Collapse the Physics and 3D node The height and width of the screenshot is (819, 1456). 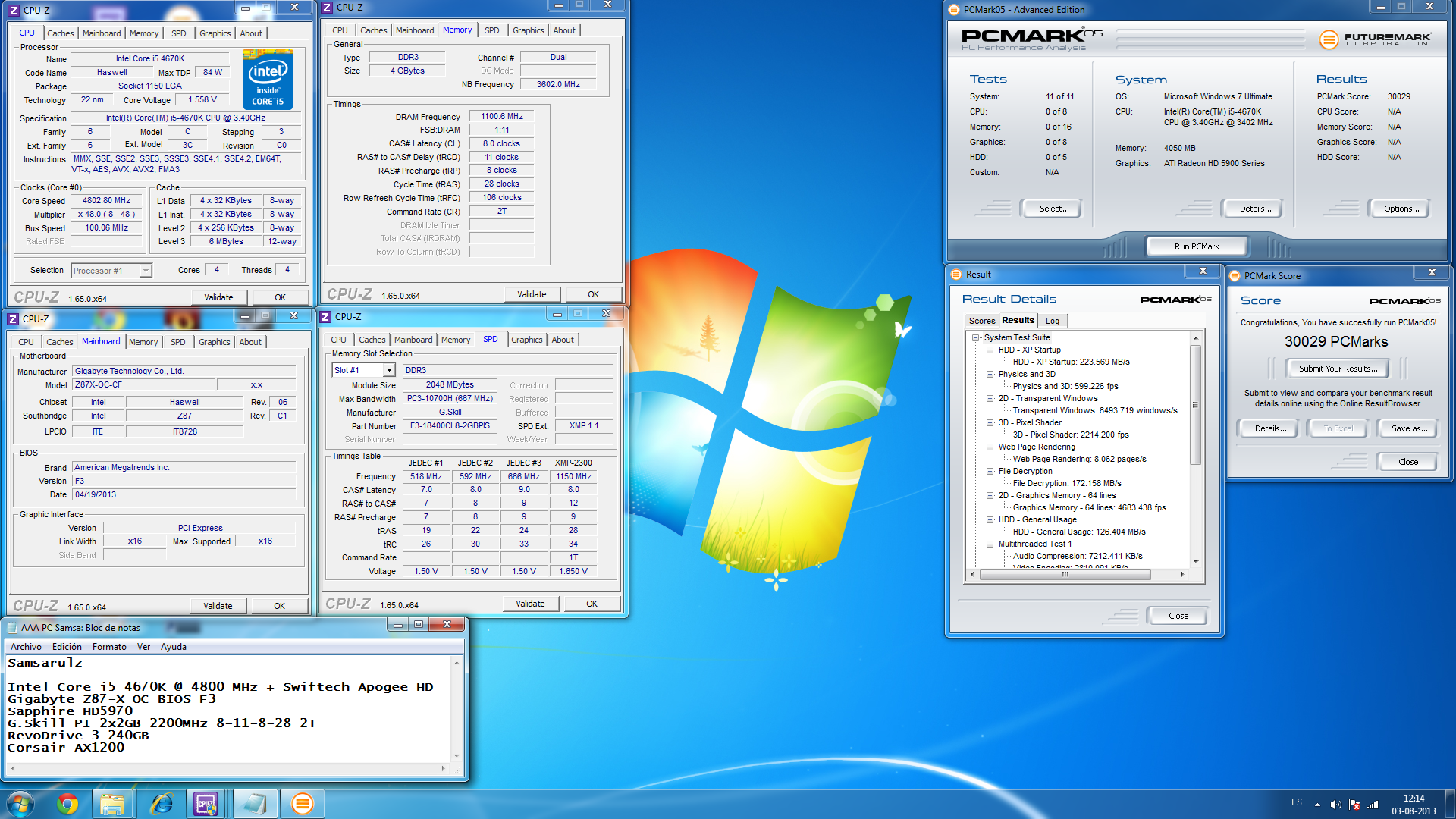pos(990,375)
